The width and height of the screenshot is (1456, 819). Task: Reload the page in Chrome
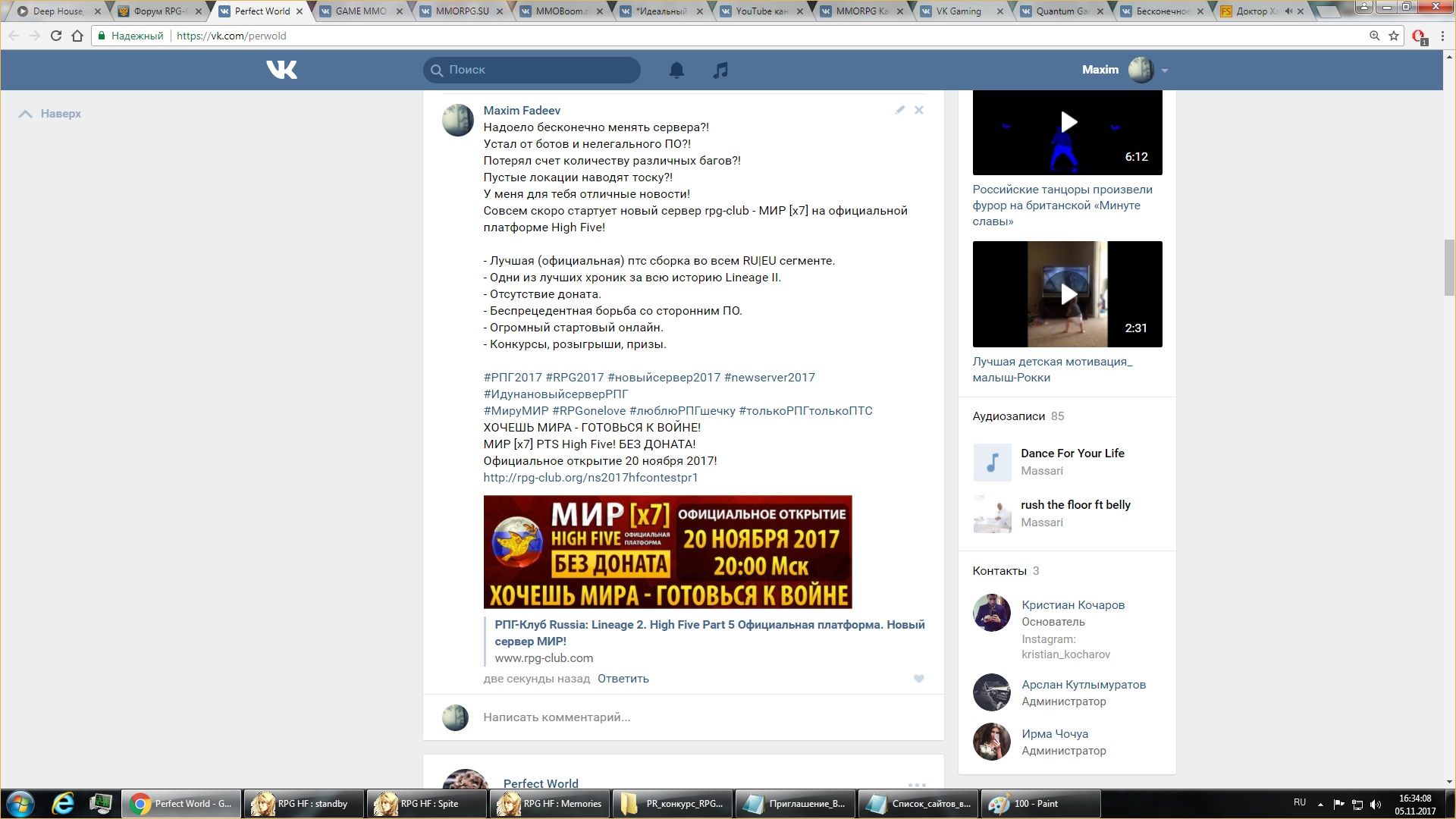pos(55,36)
